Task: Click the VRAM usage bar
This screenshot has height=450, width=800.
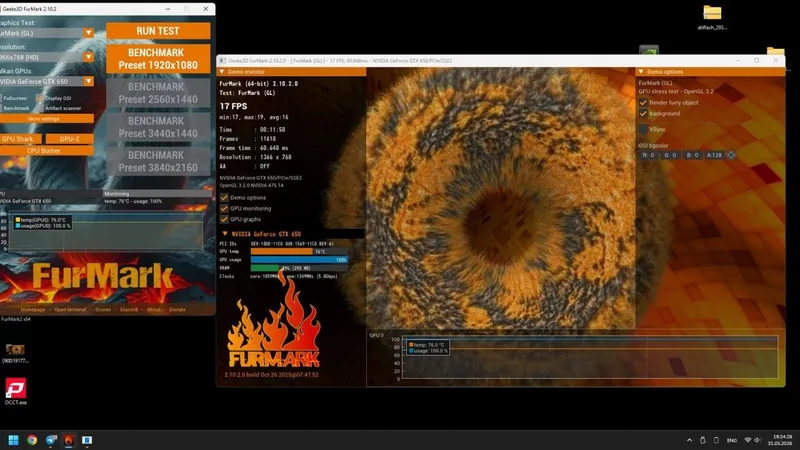Action: (x=299, y=268)
